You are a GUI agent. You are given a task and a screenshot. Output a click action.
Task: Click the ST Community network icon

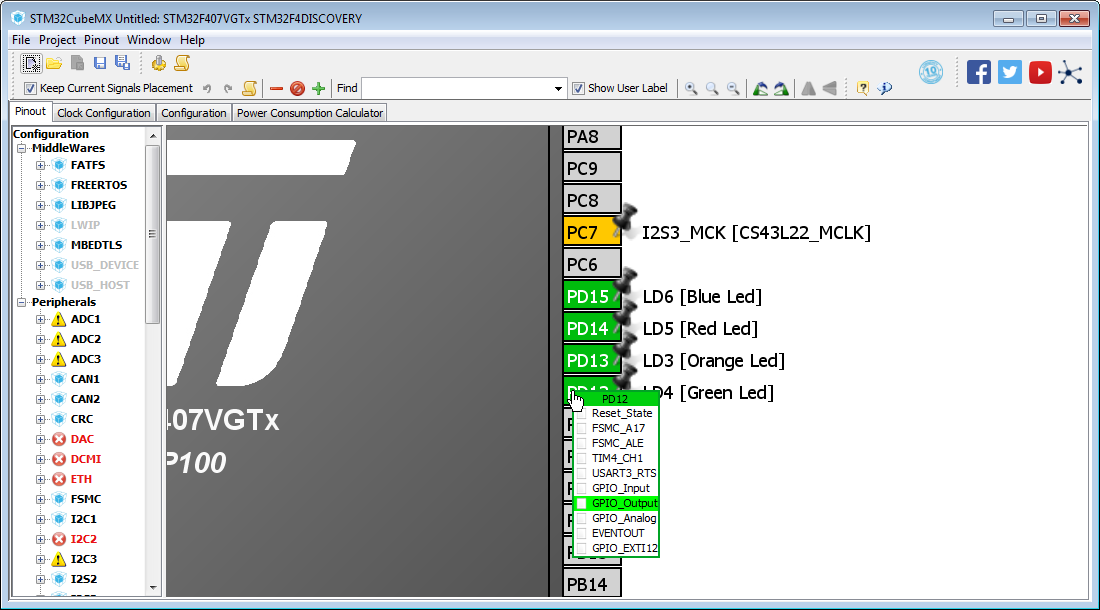(x=1071, y=72)
